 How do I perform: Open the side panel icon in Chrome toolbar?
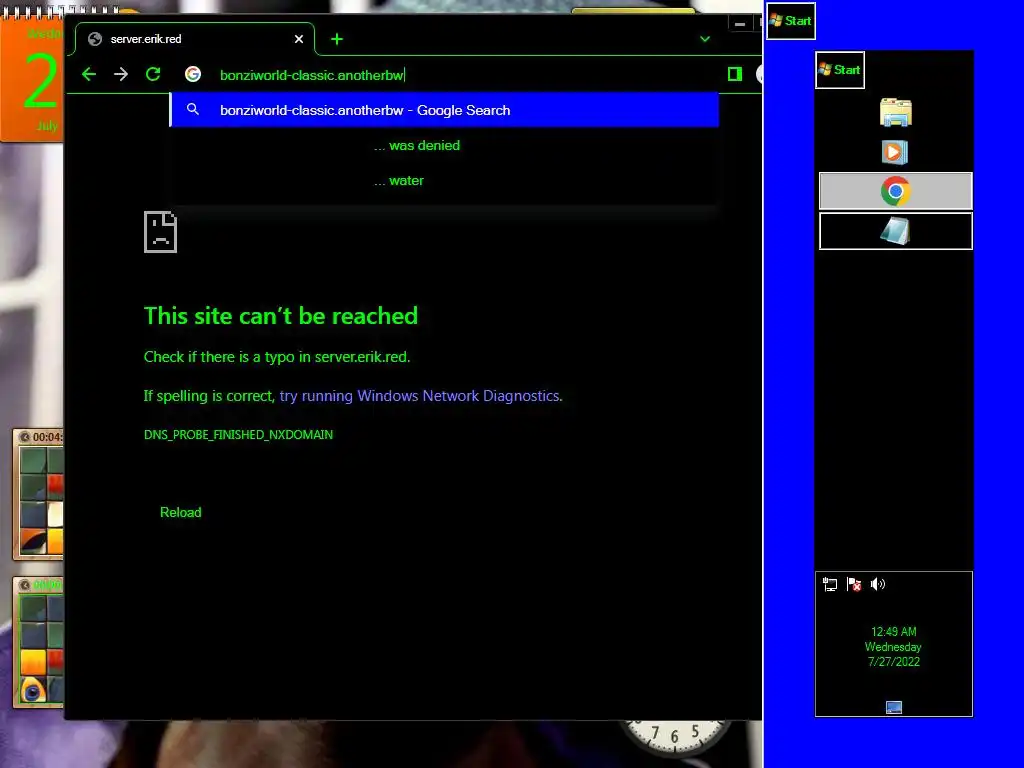[735, 74]
